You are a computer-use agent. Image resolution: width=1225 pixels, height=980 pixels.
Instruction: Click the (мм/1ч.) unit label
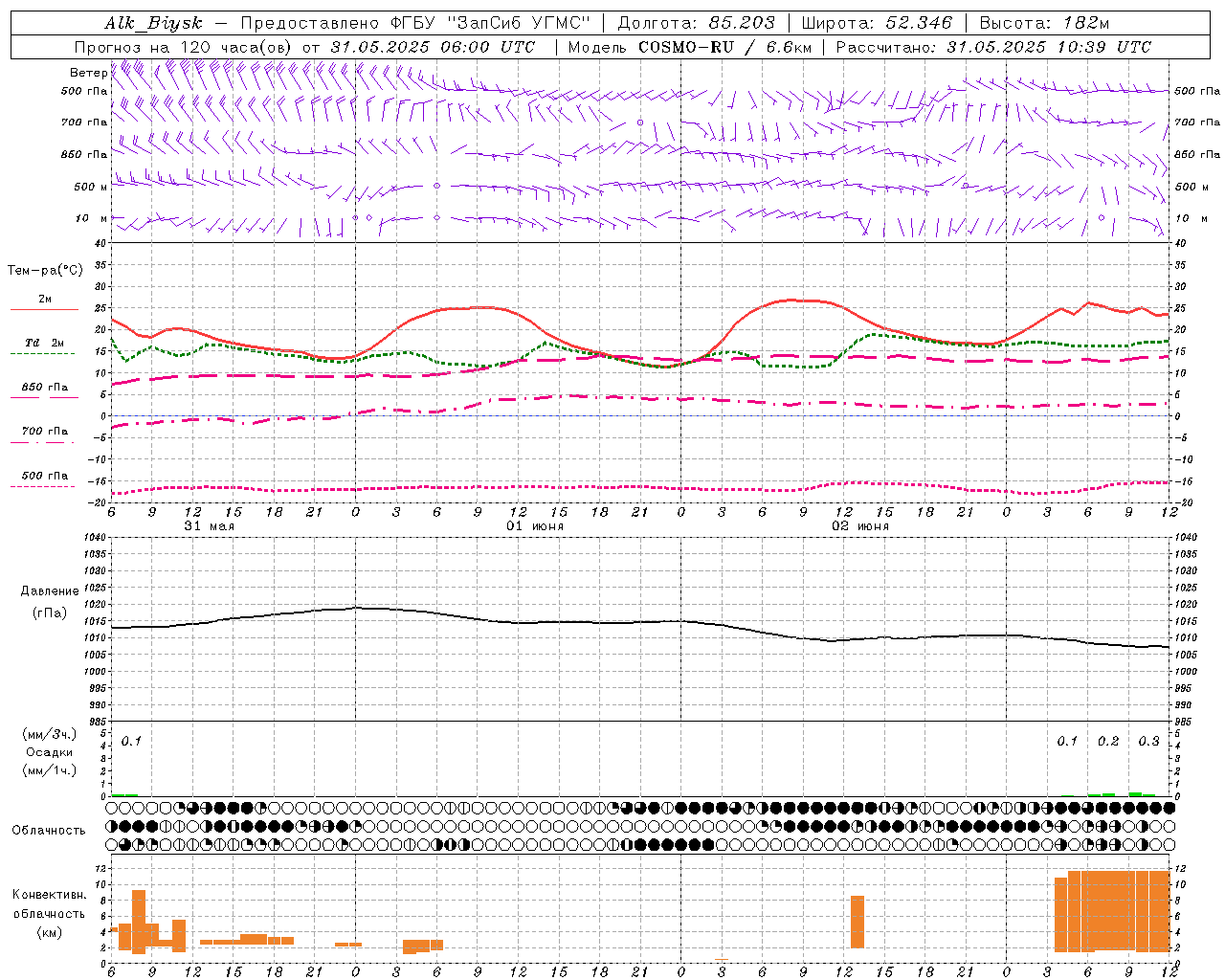[x=49, y=770]
